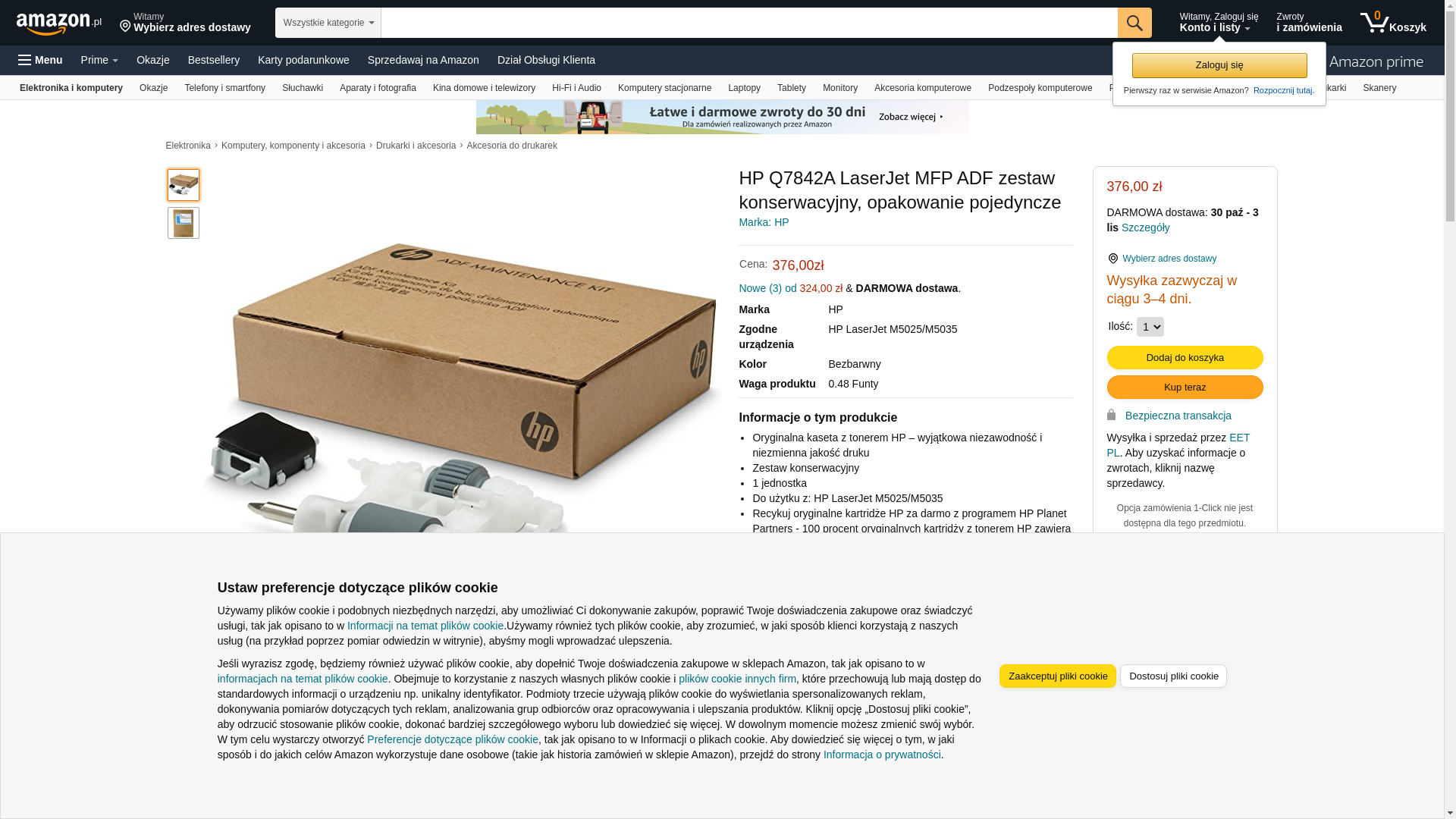Expand the Wszystkie kategorie search dropdown

[x=328, y=23]
